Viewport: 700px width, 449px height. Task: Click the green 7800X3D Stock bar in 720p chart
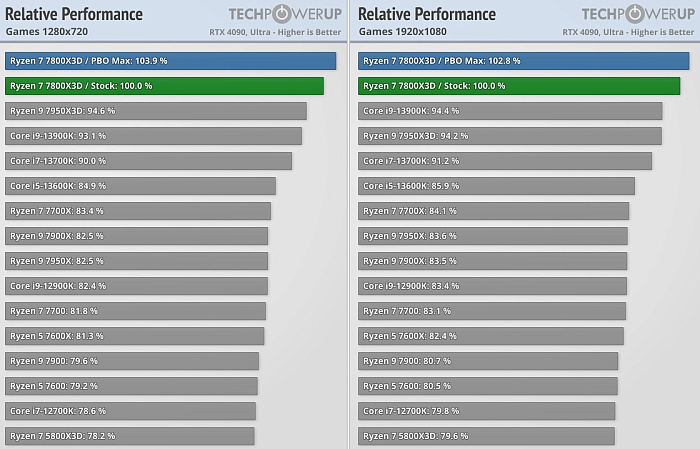(x=164, y=86)
